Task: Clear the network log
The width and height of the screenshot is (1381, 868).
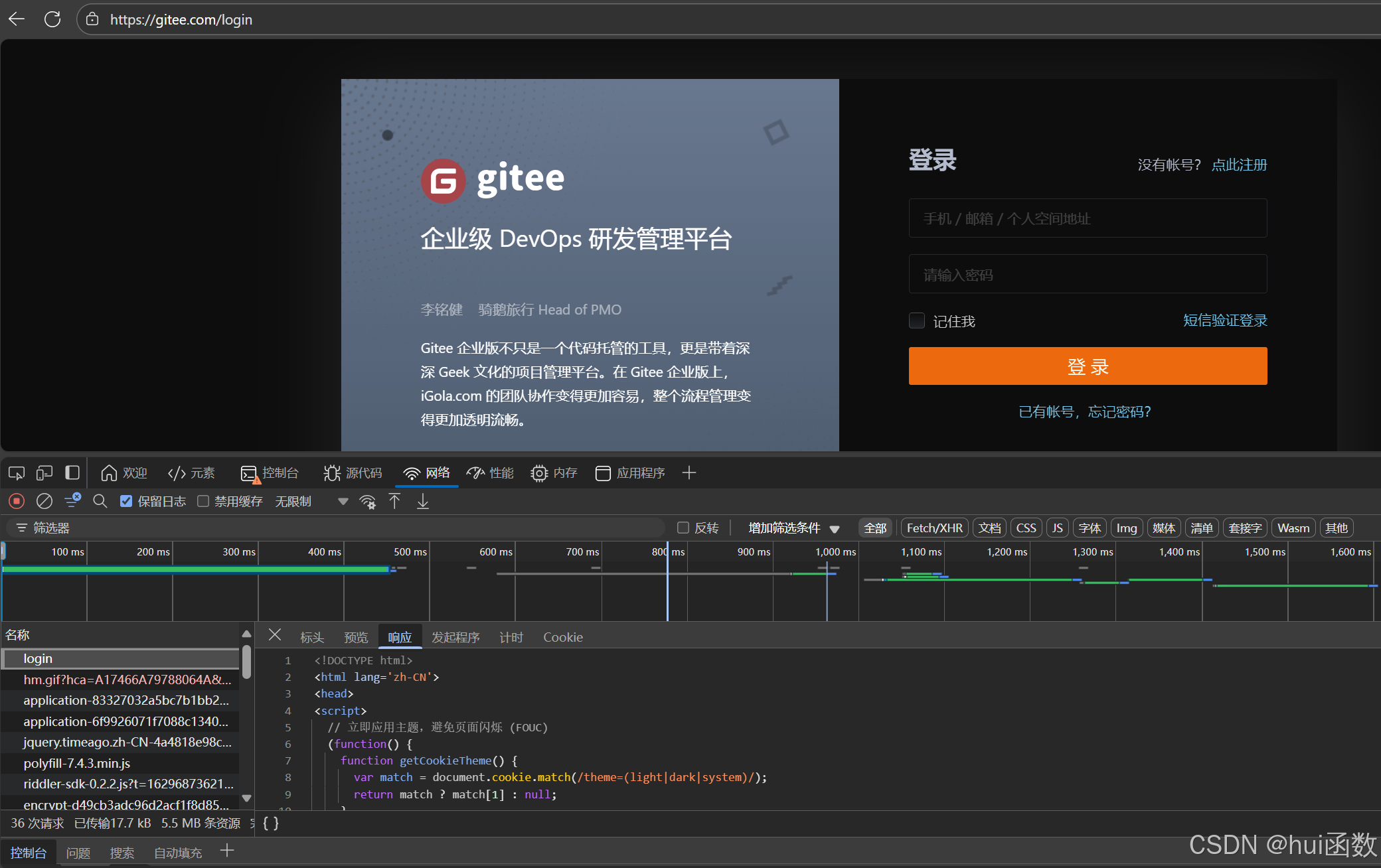Action: tap(44, 501)
